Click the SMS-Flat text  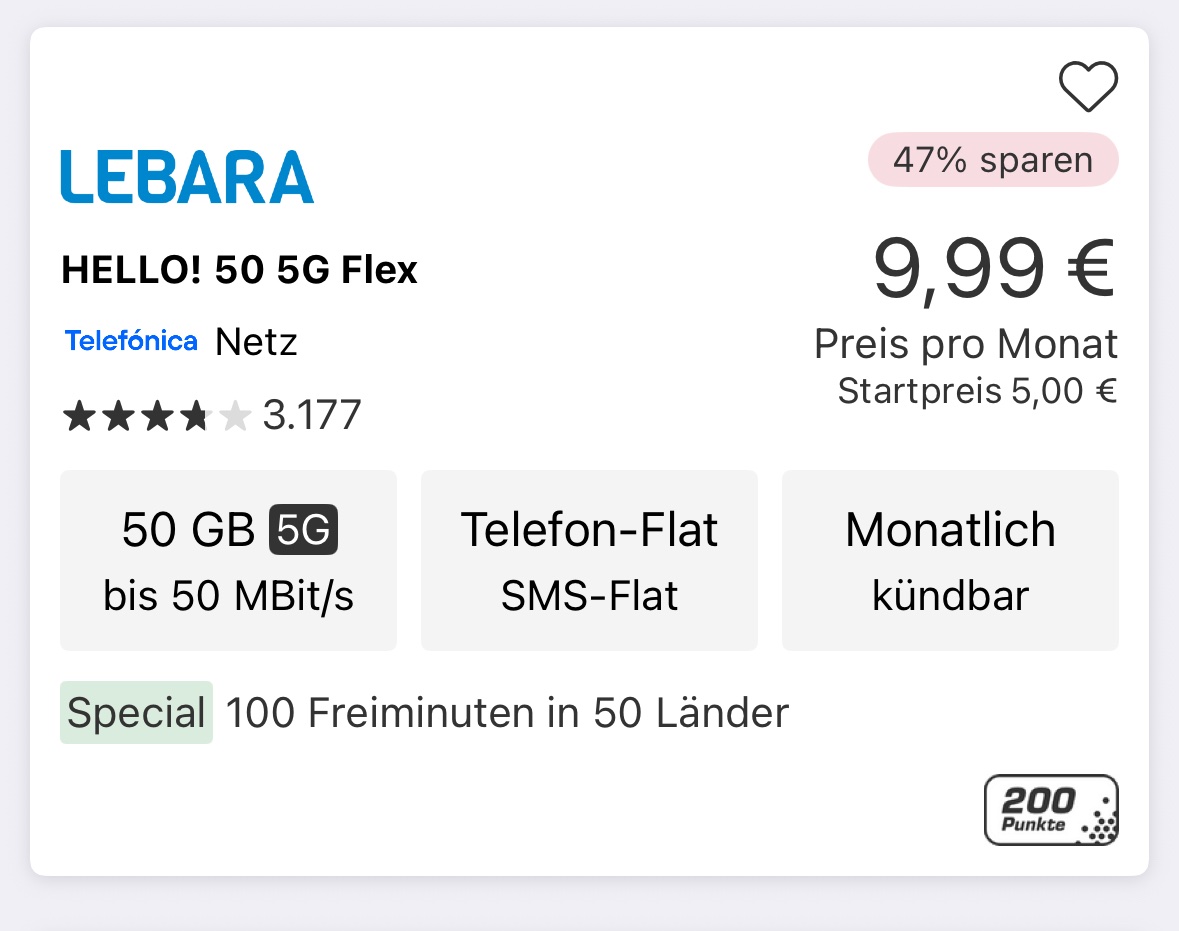[589, 596]
